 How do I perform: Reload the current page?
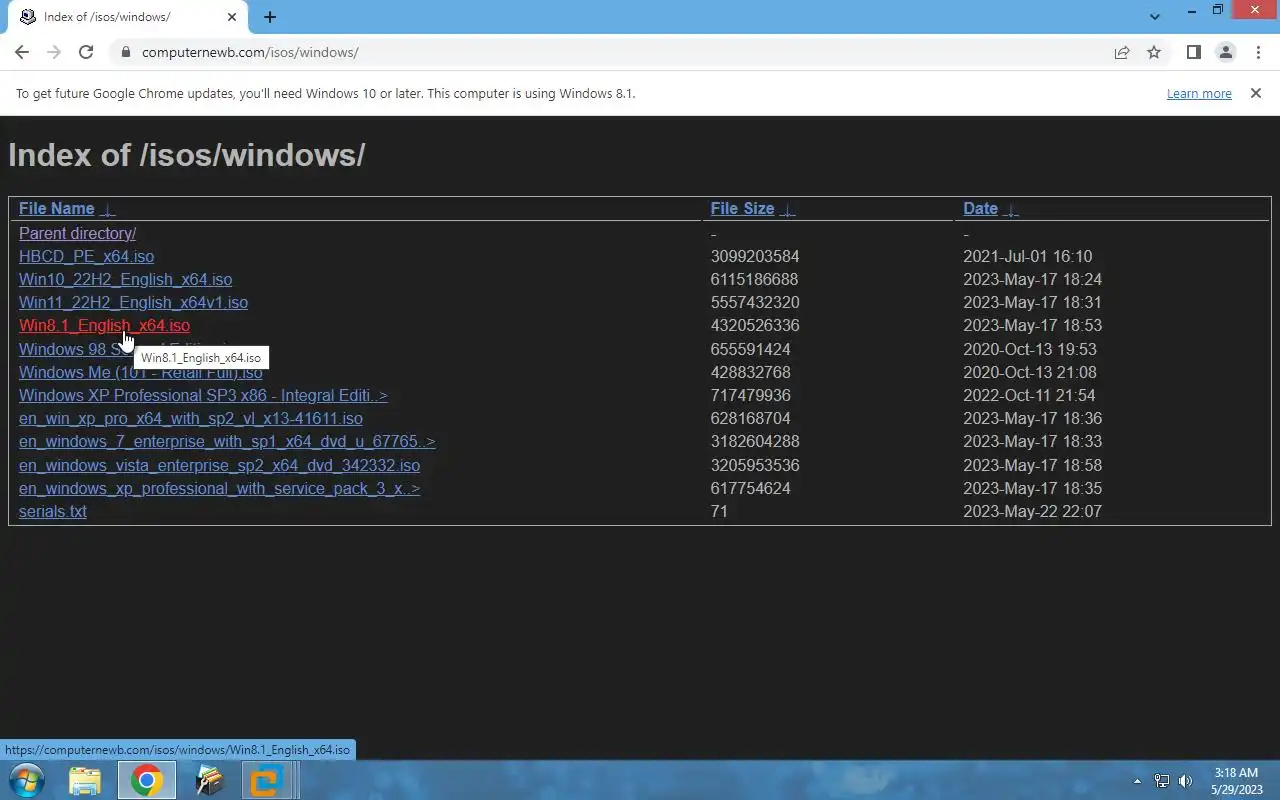pyautogui.click(x=86, y=52)
